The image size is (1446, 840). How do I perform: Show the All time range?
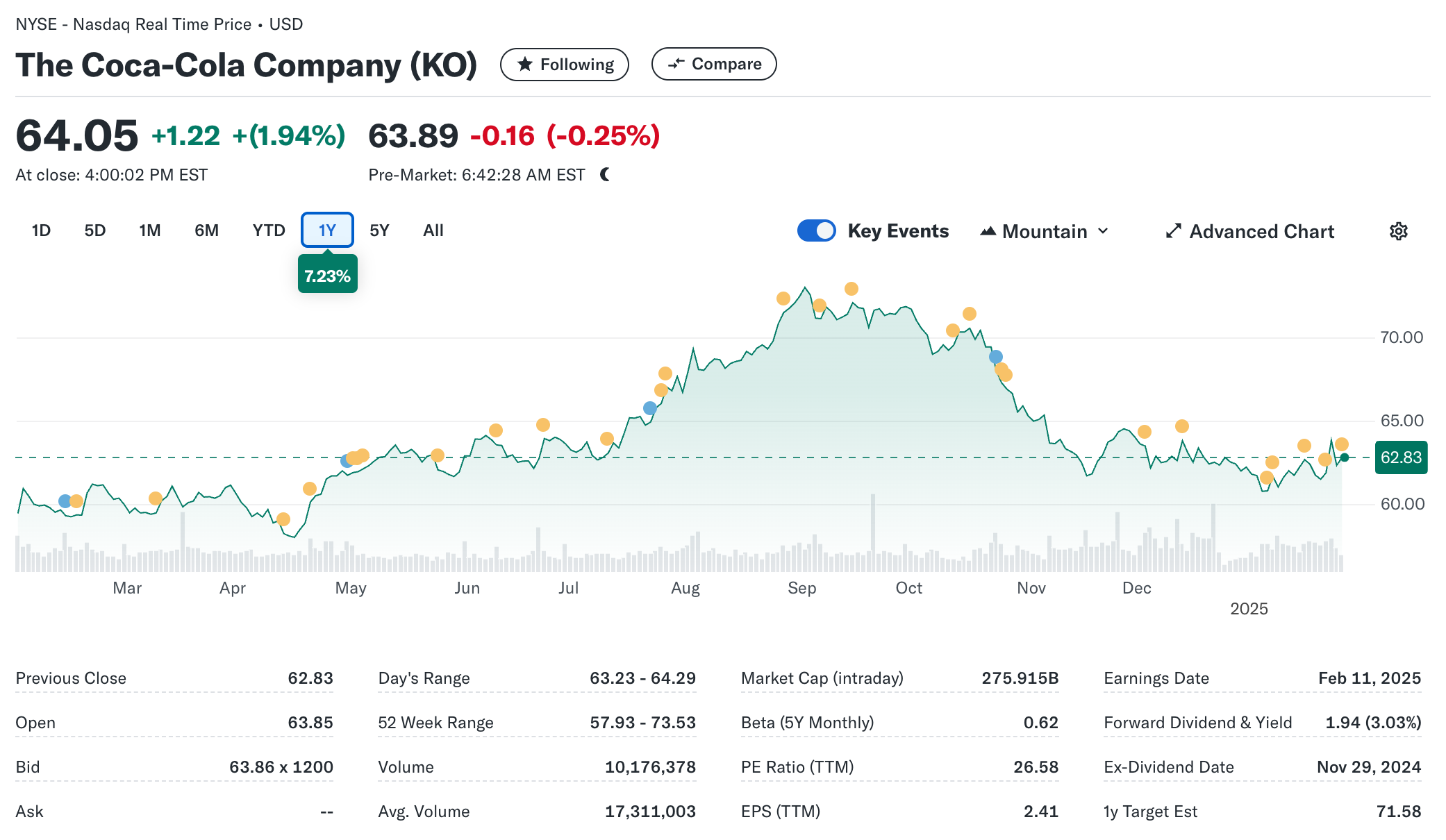coord(433,230)
